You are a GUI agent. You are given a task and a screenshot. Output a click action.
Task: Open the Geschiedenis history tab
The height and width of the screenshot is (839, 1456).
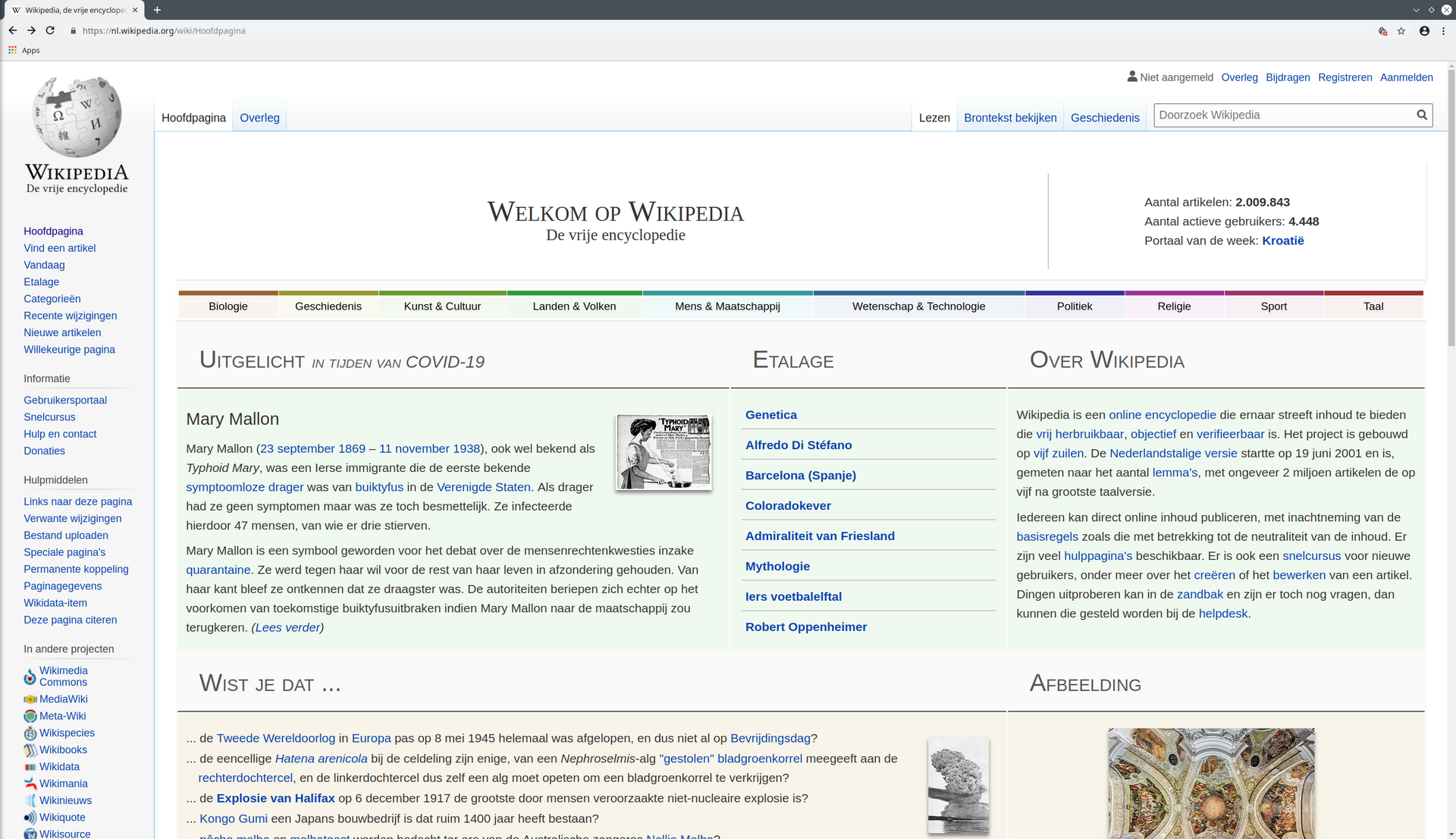pos(1105,118)
